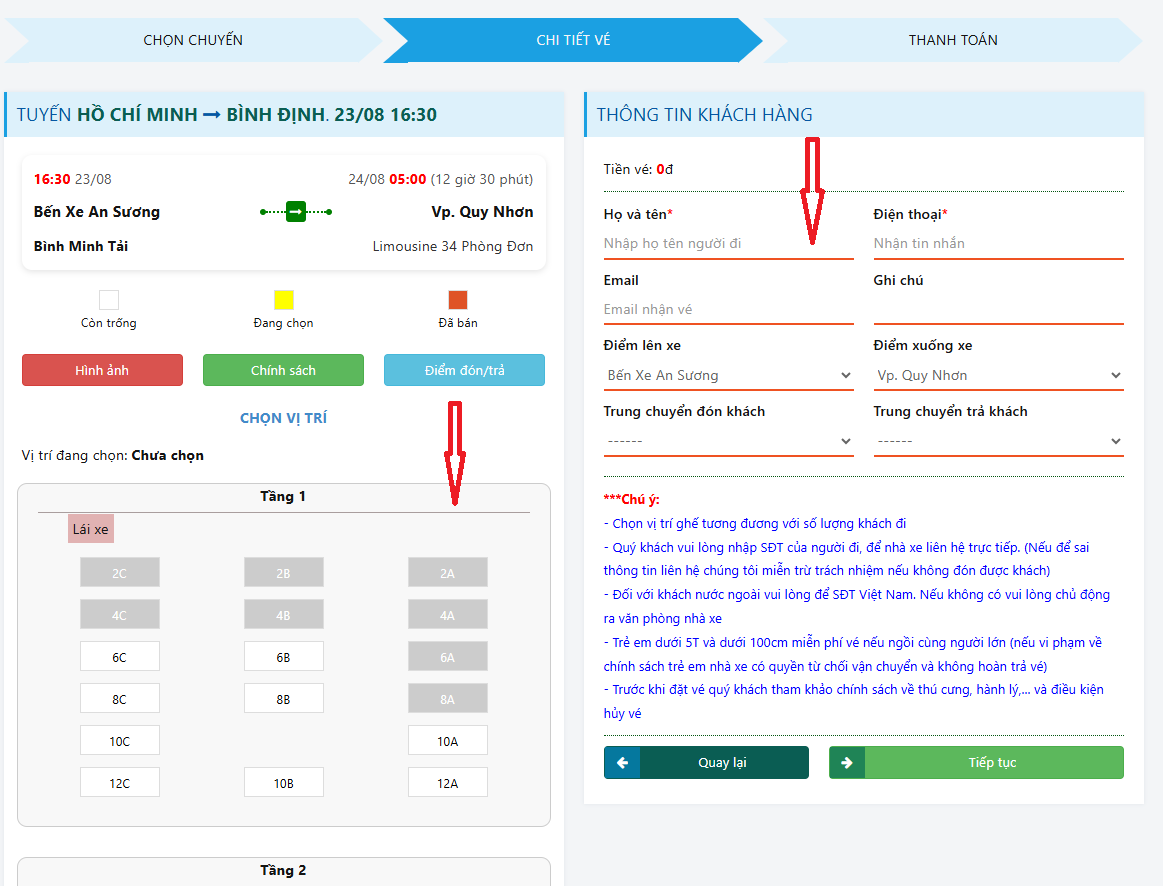
Task: Expand the Trung chuyển trả khách dropdown
Action: pyautogui.click(x=998, y=441)
